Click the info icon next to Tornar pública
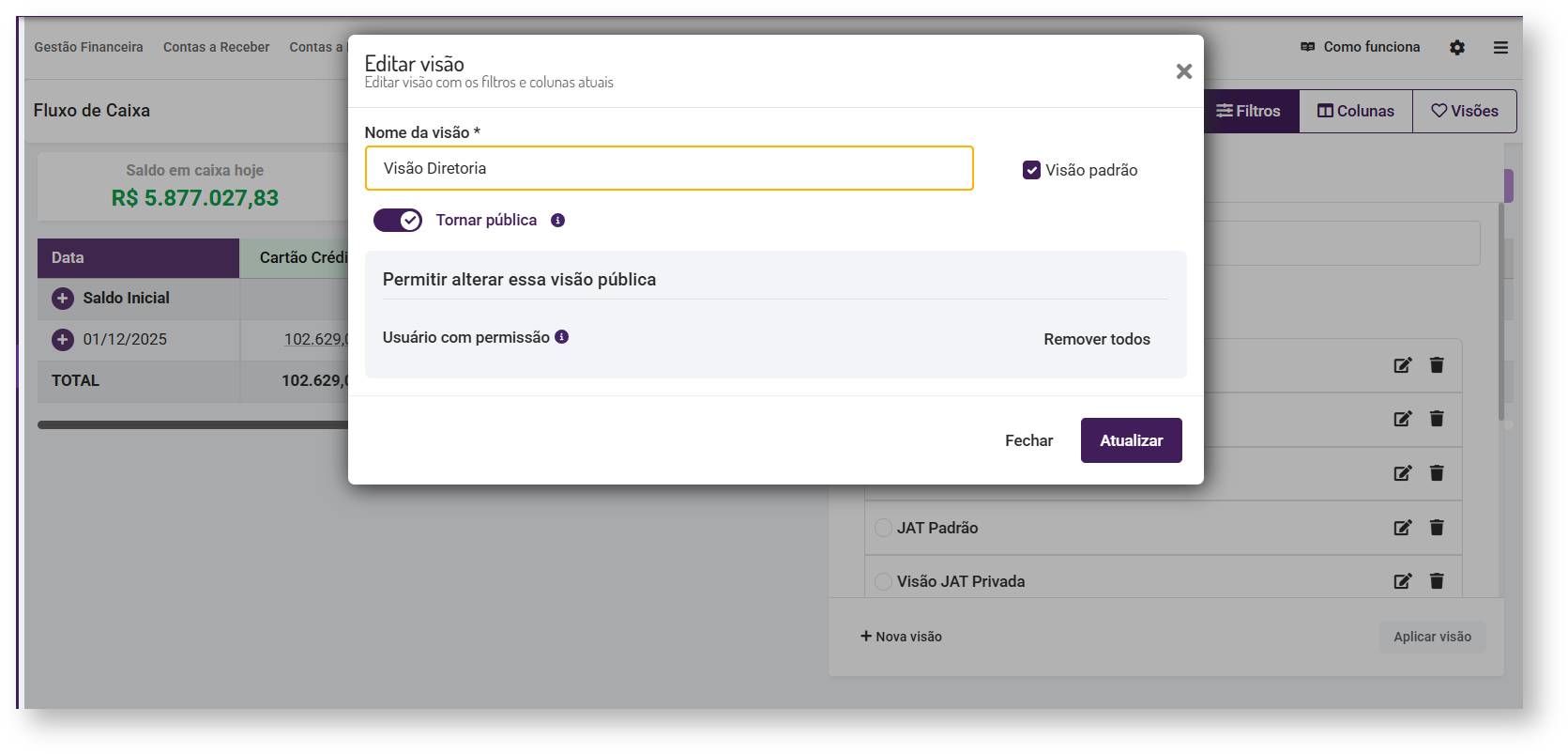This screenshot has height=754, width=1568. point(557,221)
